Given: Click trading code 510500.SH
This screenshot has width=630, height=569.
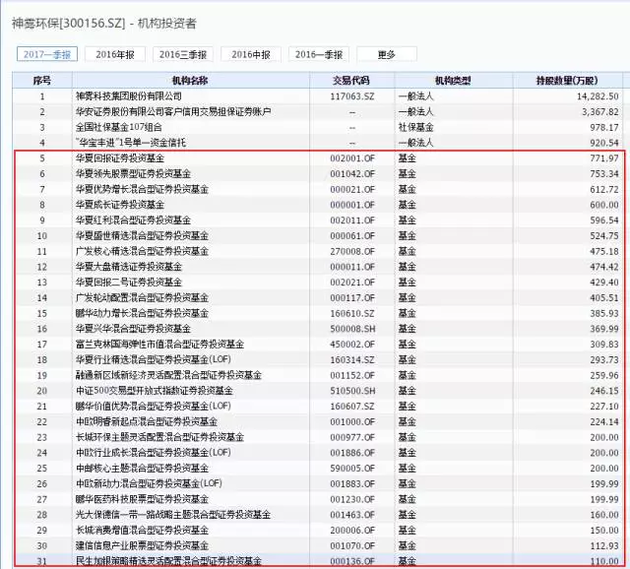Looking at the screenshot, I should 352,391.
